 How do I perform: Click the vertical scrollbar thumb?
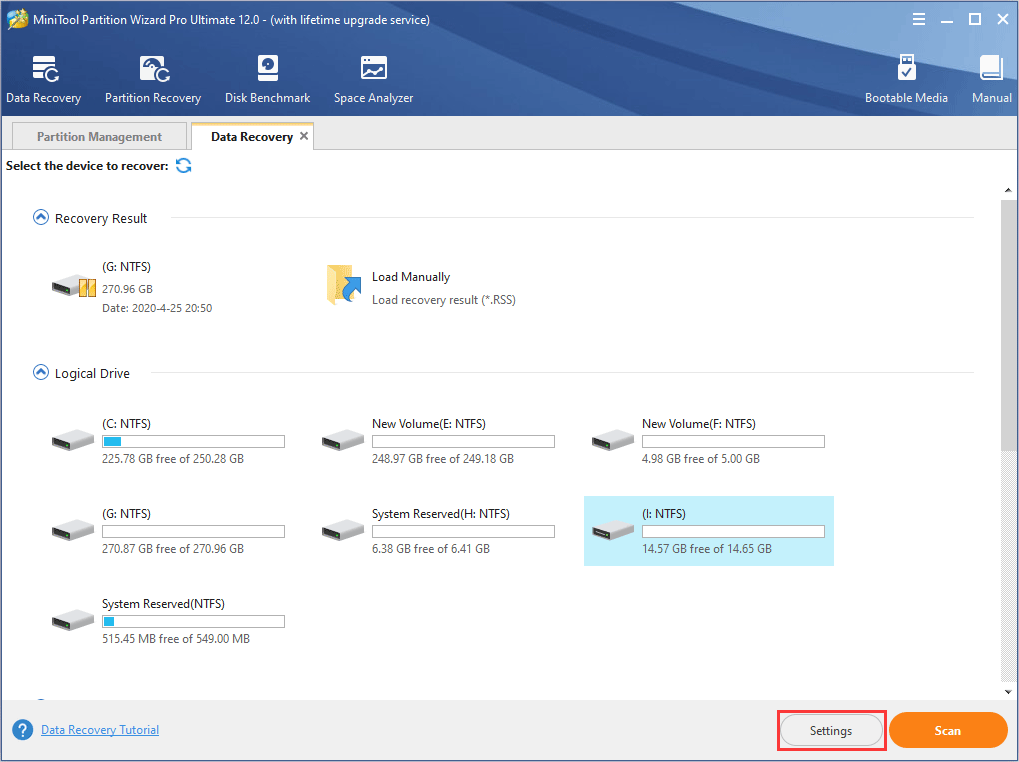(1008, 325)
